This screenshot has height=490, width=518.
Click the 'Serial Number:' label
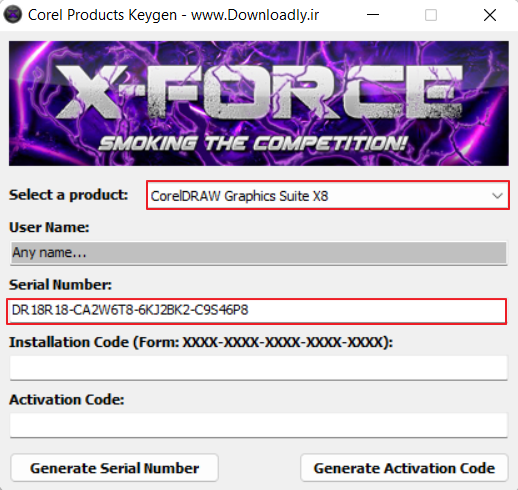click(x=60, y=285)
